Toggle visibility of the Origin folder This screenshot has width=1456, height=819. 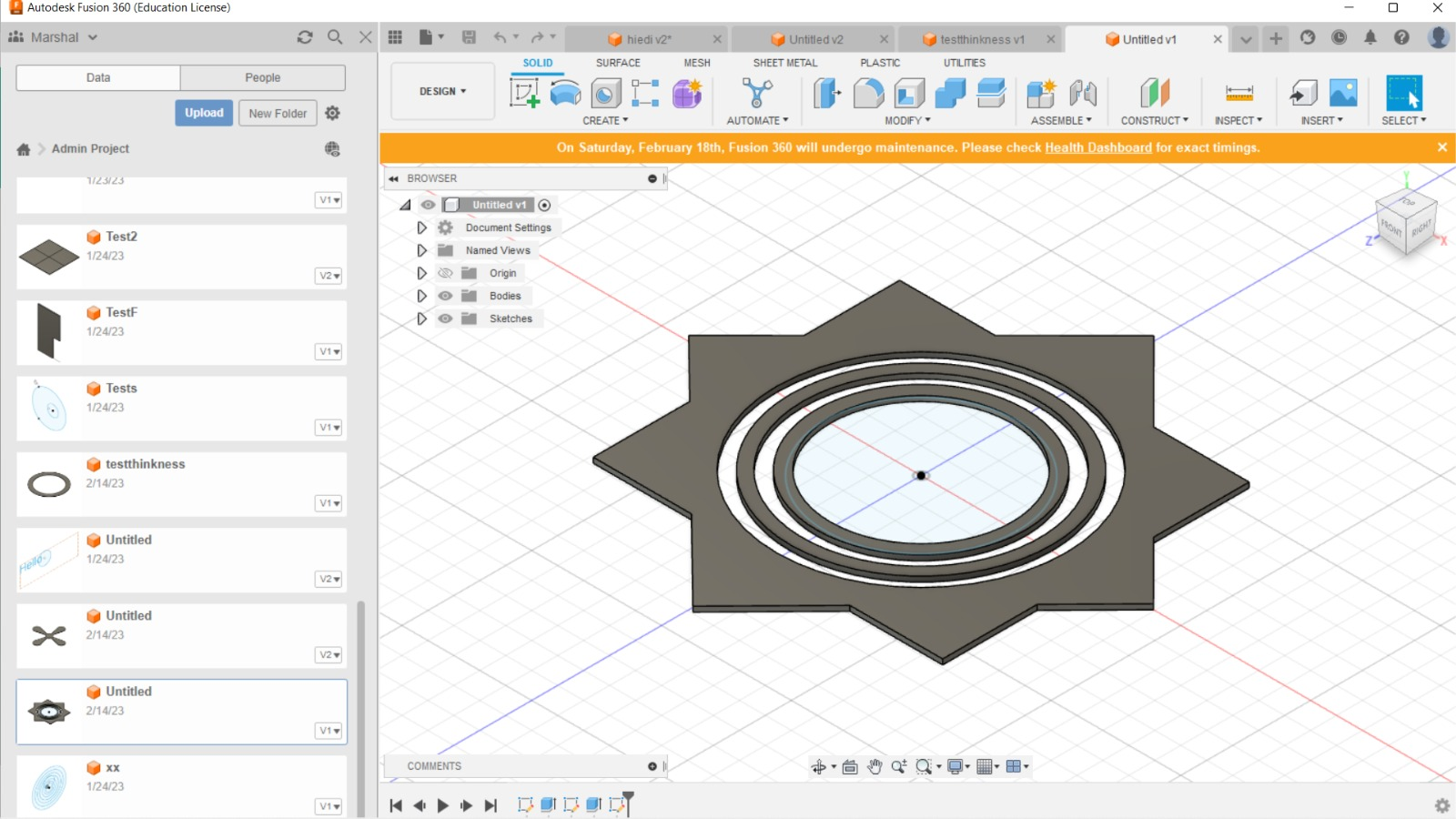pos(445,273)
